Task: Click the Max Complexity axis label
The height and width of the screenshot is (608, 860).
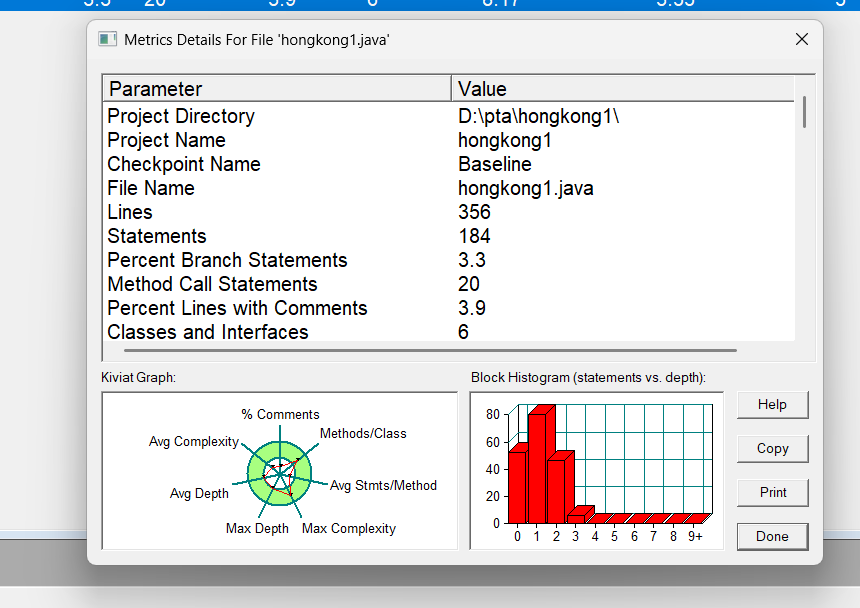Action: 349,529
